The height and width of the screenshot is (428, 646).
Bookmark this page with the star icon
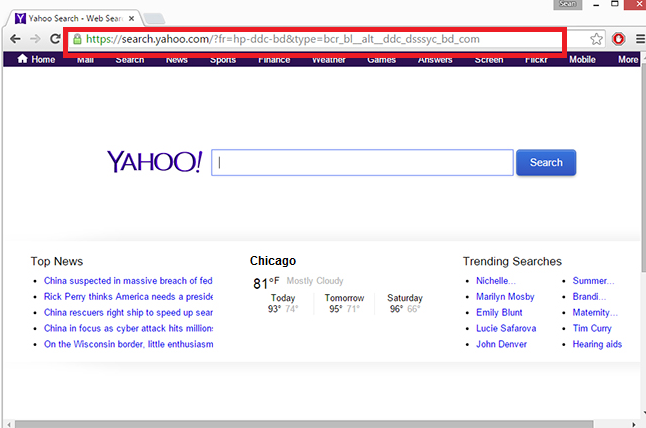pyautogui.click(x=596, y=39)
